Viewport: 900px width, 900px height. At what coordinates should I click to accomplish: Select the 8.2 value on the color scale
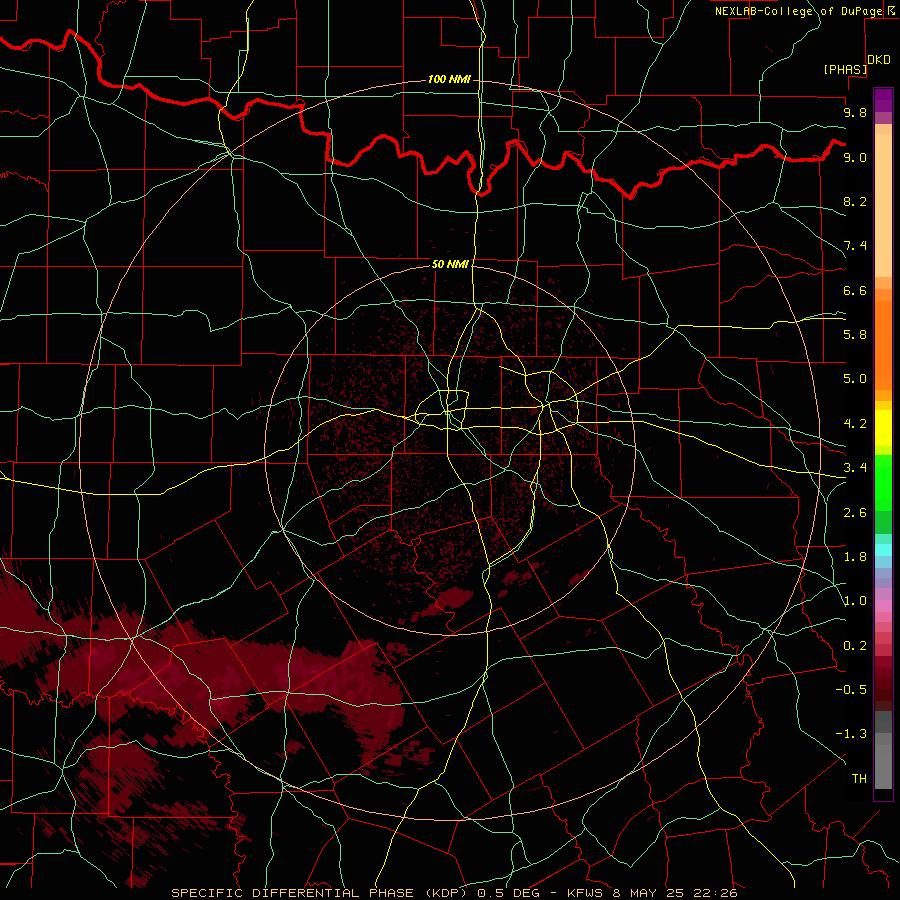855,201
